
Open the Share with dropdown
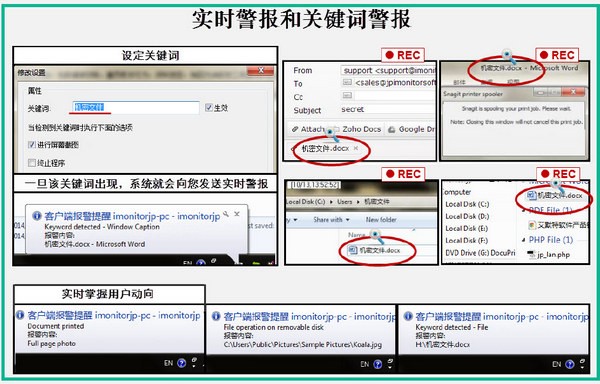331,220
